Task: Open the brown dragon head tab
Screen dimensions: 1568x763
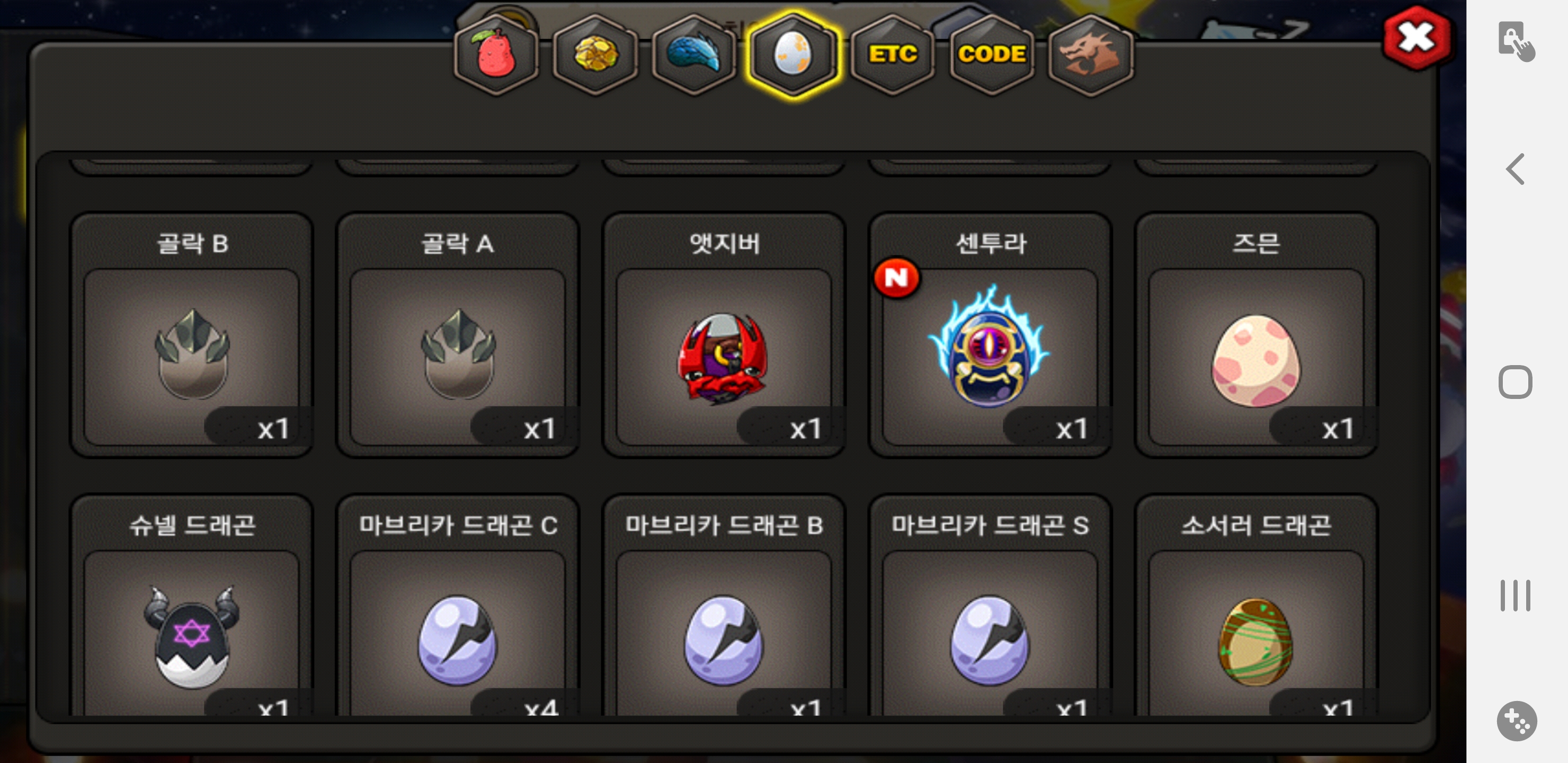Action: pyautogui.click(x=1090, y=55)
